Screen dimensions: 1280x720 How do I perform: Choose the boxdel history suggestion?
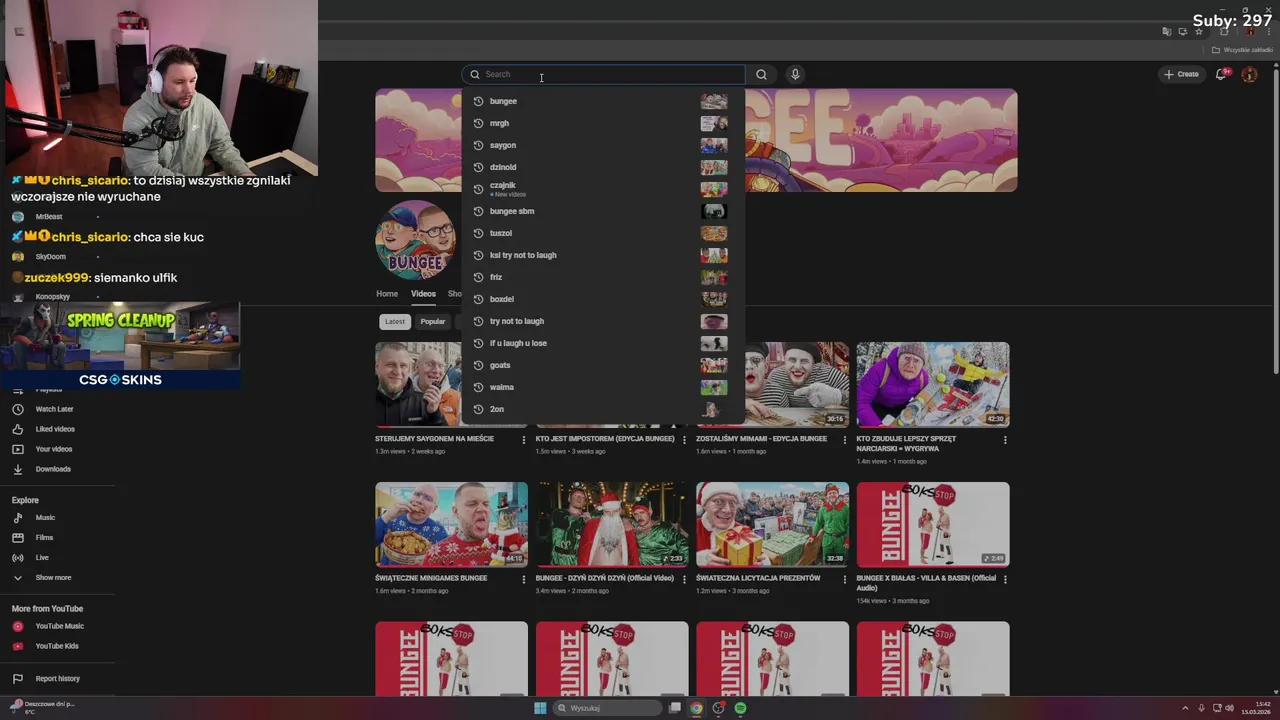604,299
